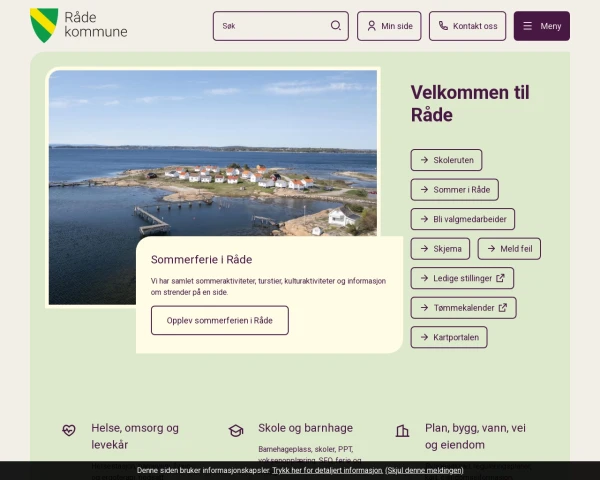Screen dimensions: 600x480
Task: Click the search magnifier icon
Action: coord(336,26)
